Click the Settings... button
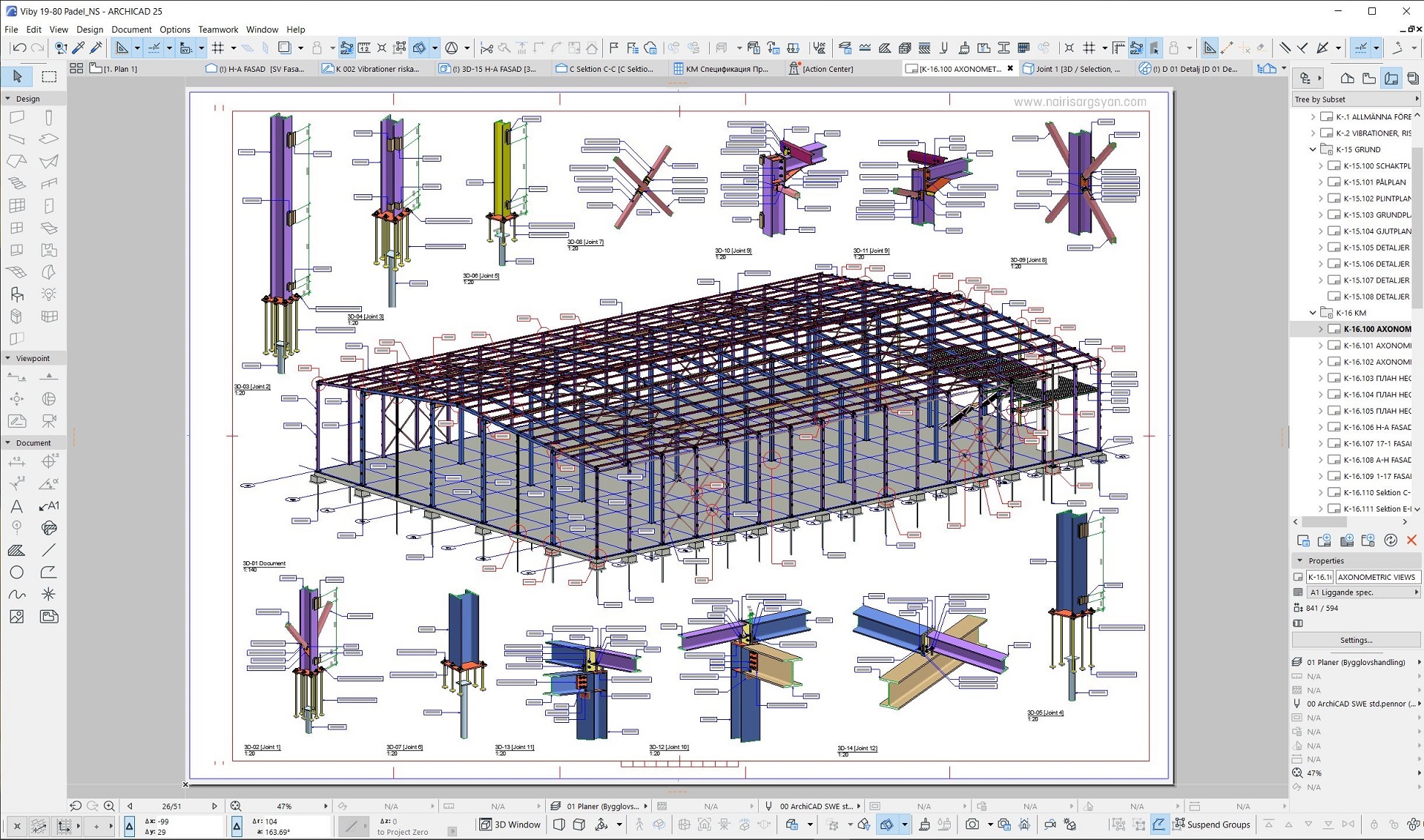The image size is (1424, 840). coord(1356,640)
